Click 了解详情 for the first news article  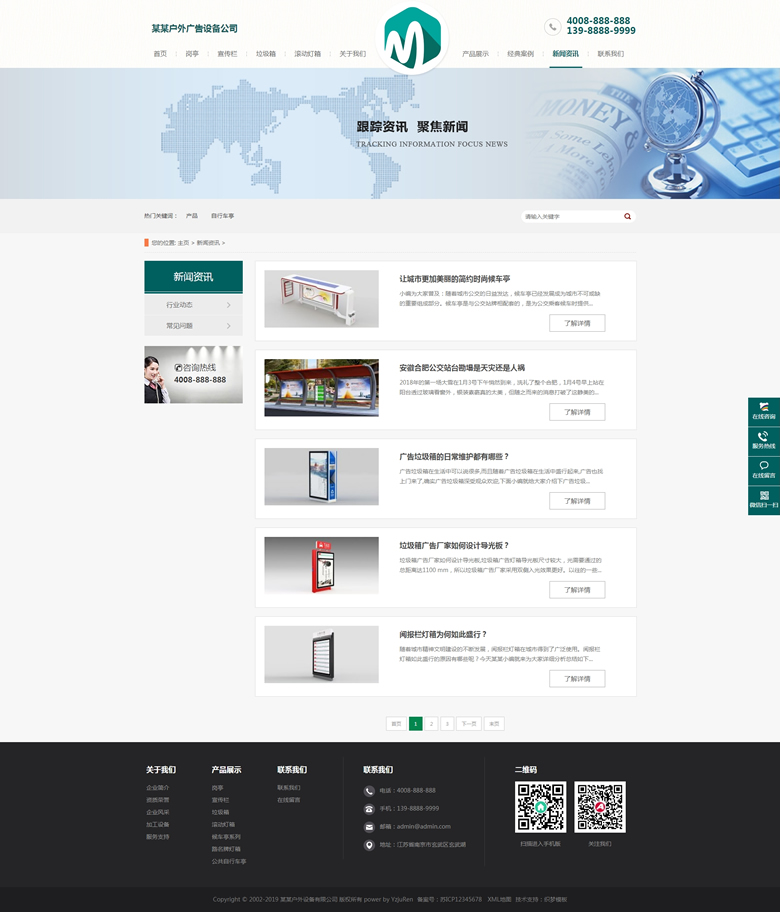click(577, 323)
